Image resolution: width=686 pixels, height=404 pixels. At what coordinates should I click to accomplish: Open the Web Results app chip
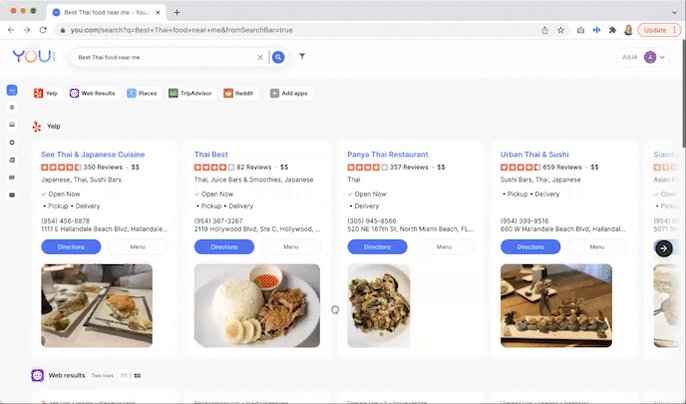coord(92,93)
